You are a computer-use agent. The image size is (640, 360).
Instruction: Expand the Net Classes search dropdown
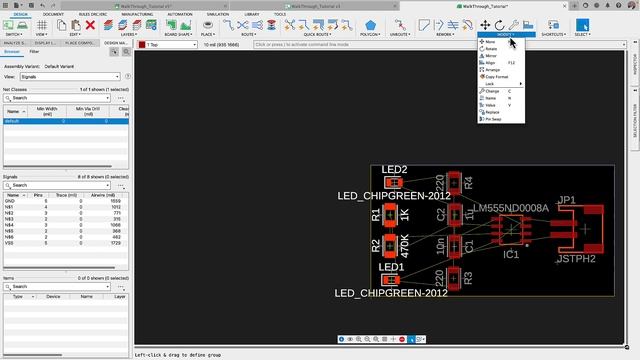tap(108, 98)
